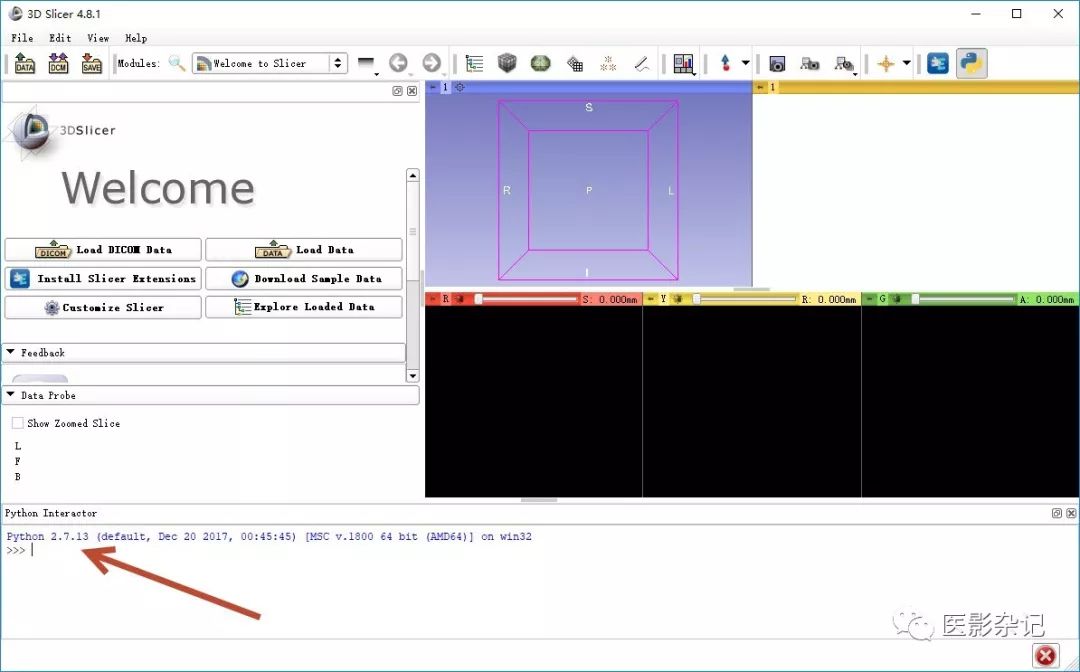Viewport: 1080px width, 672px height.
Task: Open the module finder magnifier icon
Action: tap(177, 63)
